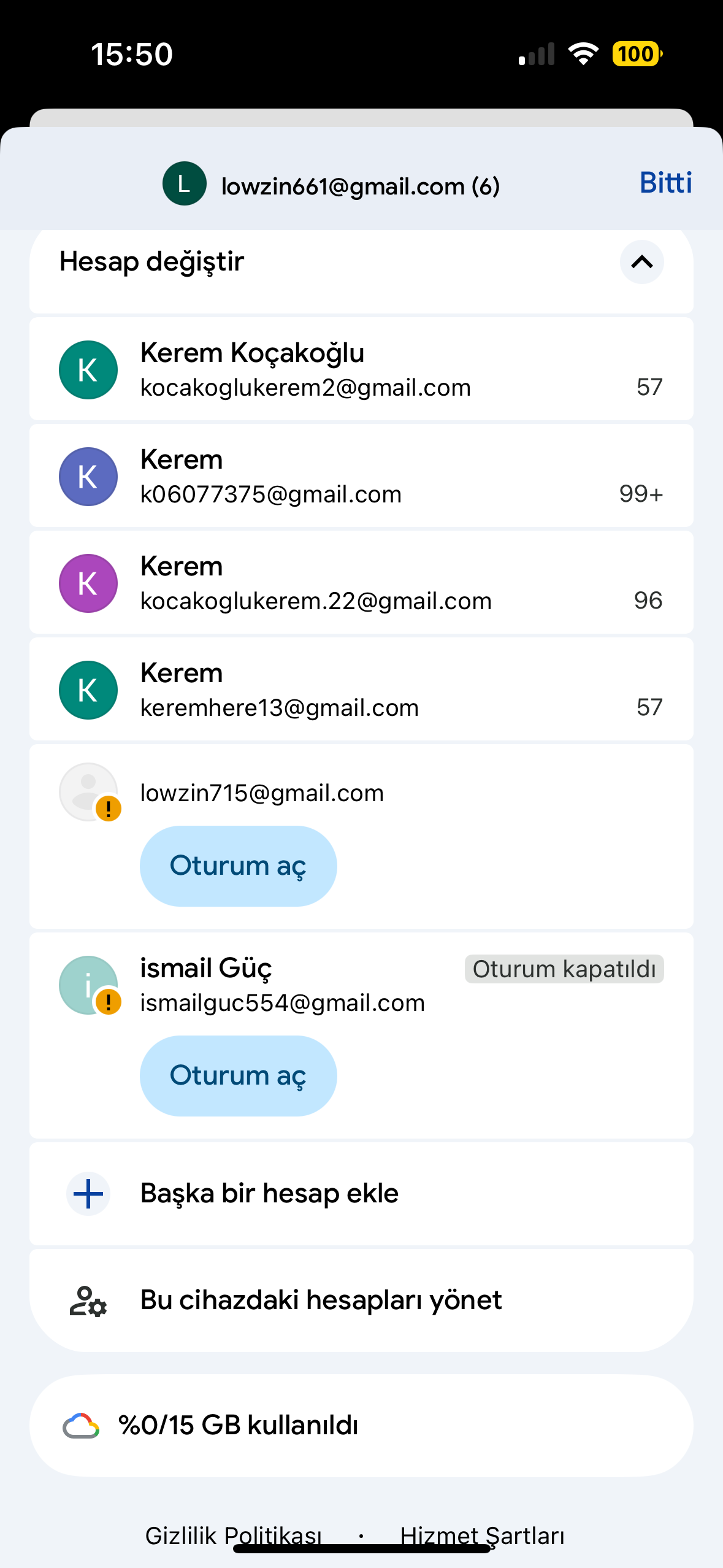
Task: Tap Oturum aç for lowzin715@gmail.com
Action: click(x=238, y=866)
